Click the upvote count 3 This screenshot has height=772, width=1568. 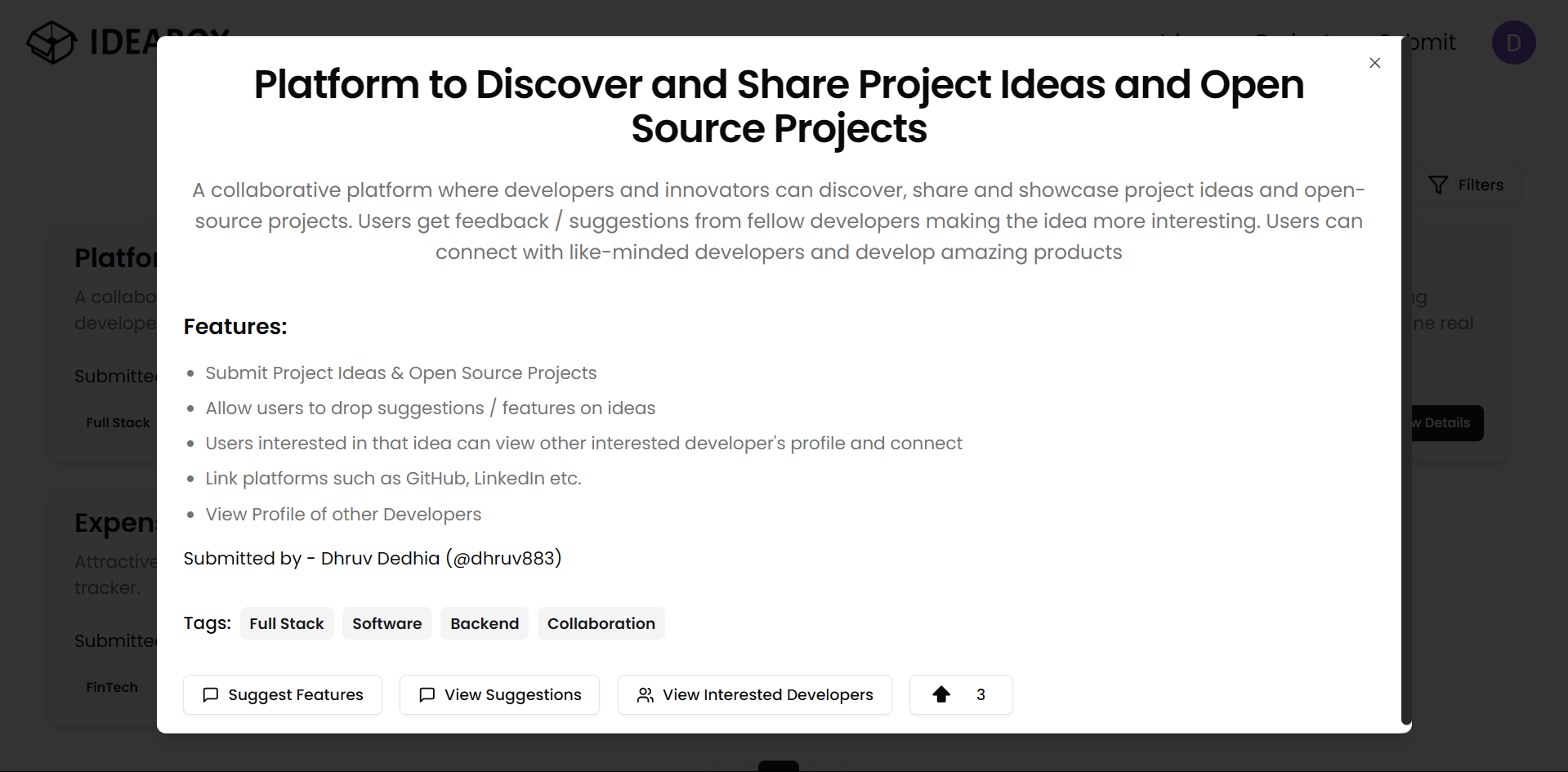point(981,694)
